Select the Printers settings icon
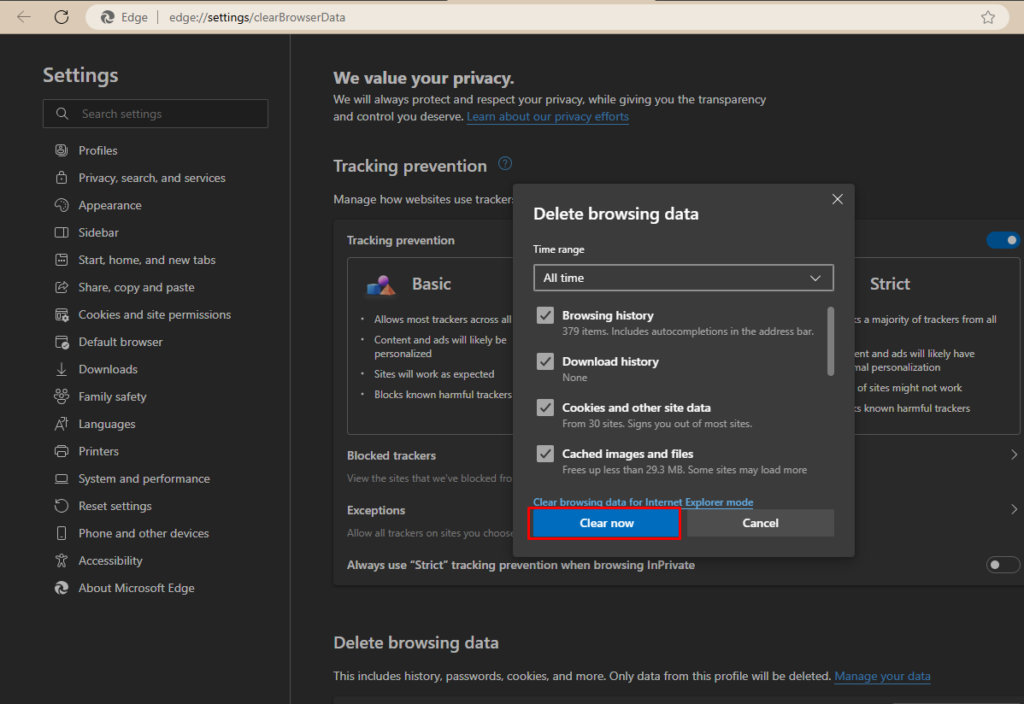The image size is (1024, 704). (60, 451)
